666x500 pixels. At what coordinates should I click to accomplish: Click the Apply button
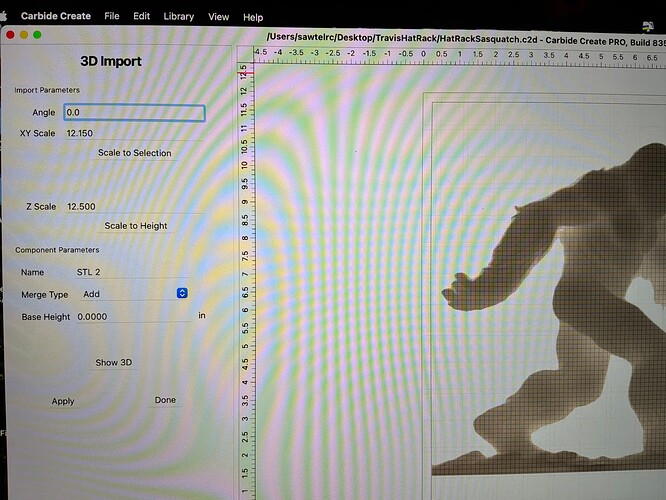click(63, 401)
